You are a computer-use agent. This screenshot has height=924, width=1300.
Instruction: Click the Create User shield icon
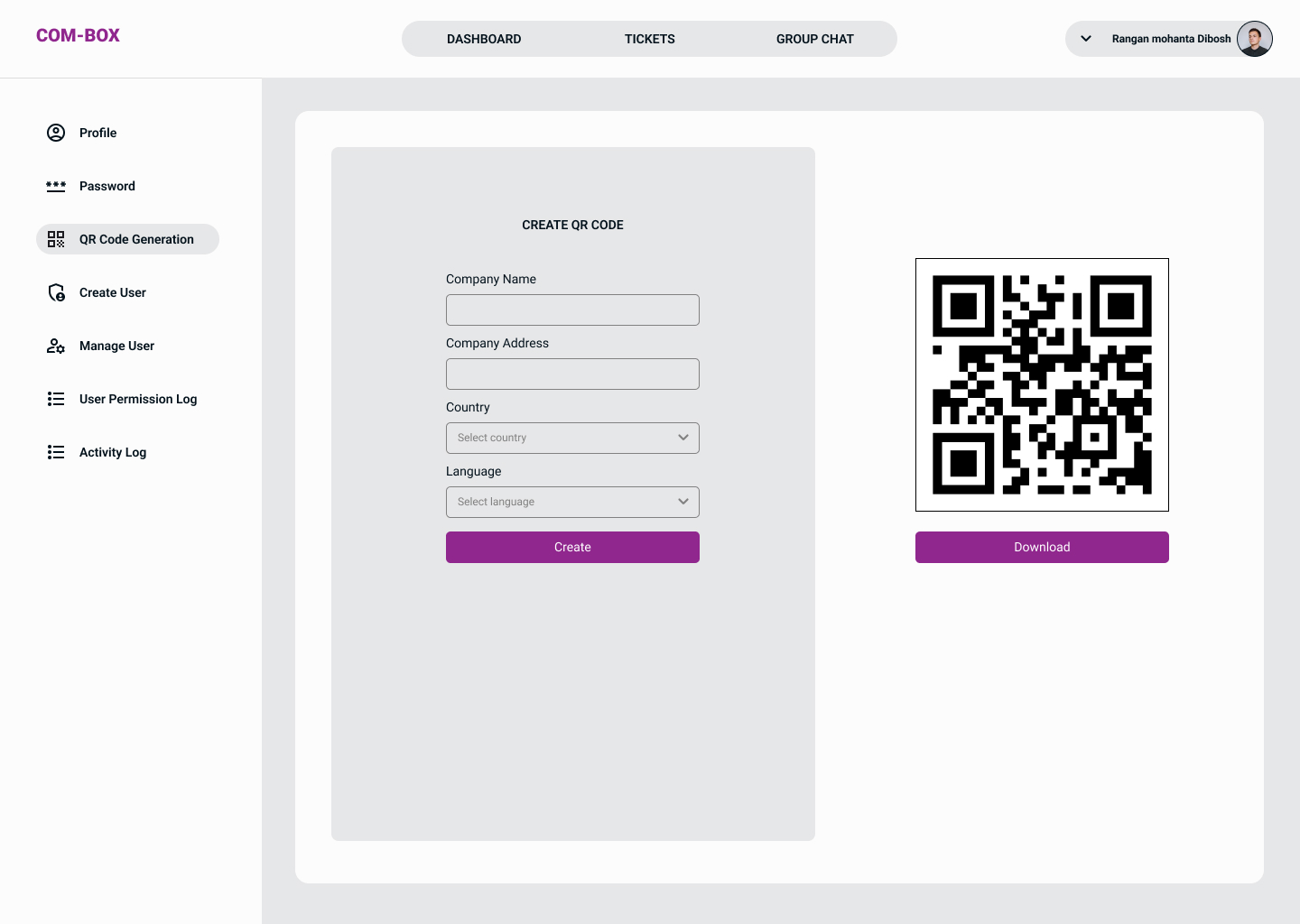(x=56, y=292)
